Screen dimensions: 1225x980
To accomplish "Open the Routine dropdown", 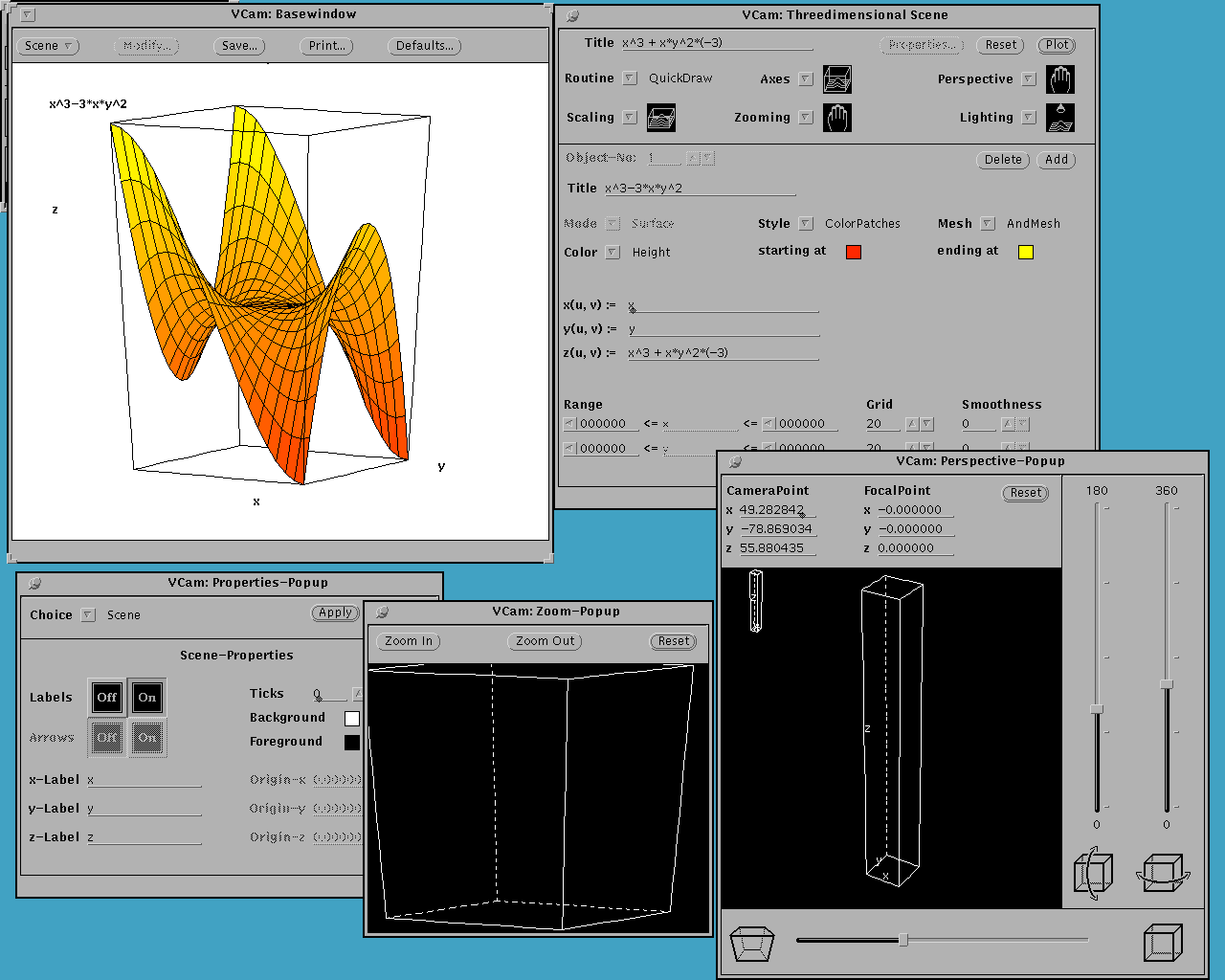I will click(x=630, y=78).
